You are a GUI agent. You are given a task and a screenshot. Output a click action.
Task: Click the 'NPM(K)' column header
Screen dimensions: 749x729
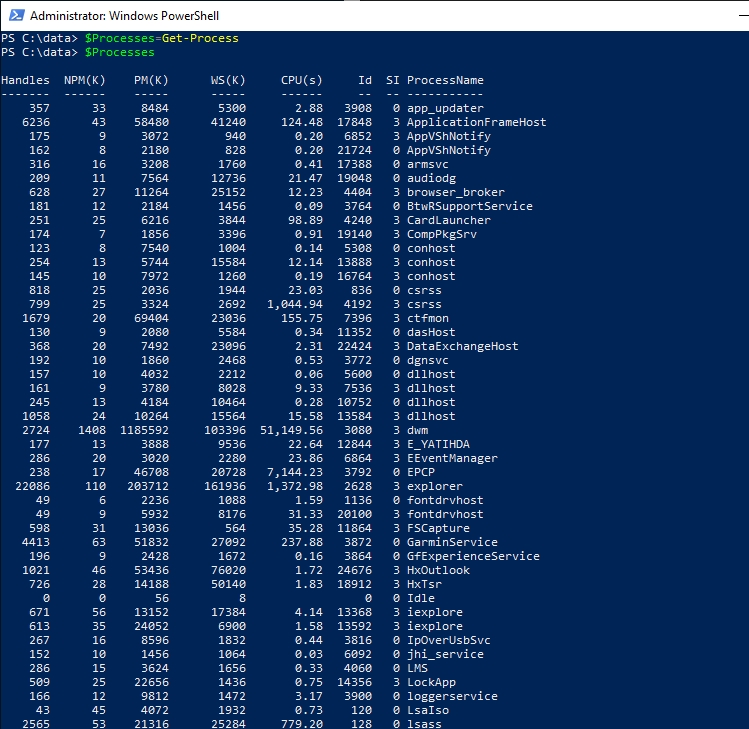click(85, 80)
